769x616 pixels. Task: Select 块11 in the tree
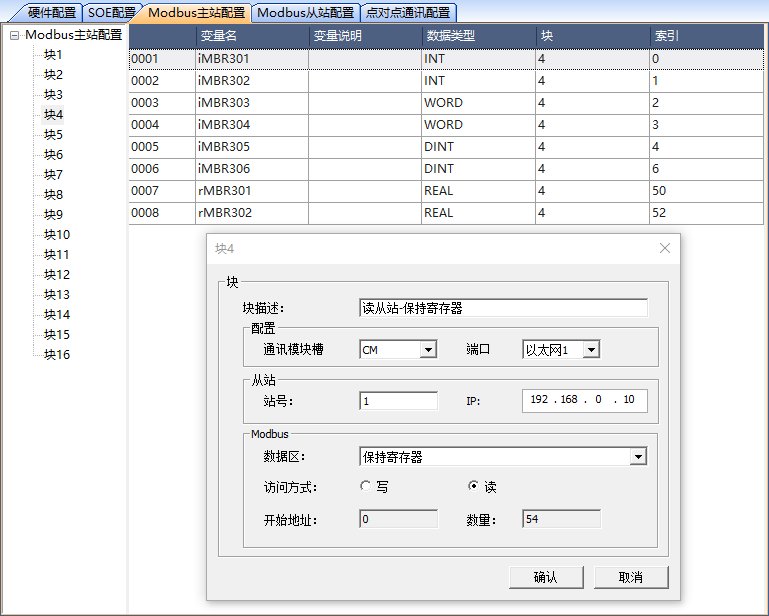[56, 255]
